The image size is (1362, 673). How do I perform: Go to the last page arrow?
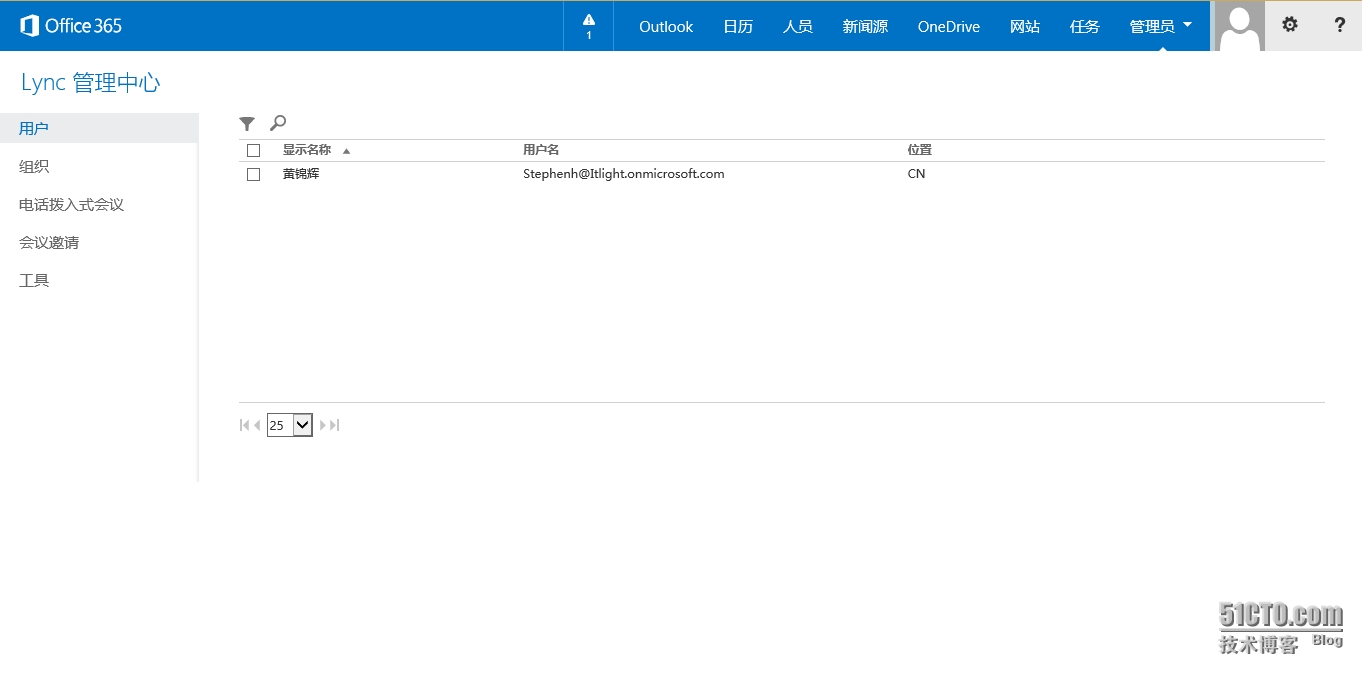tap(336, 425)
